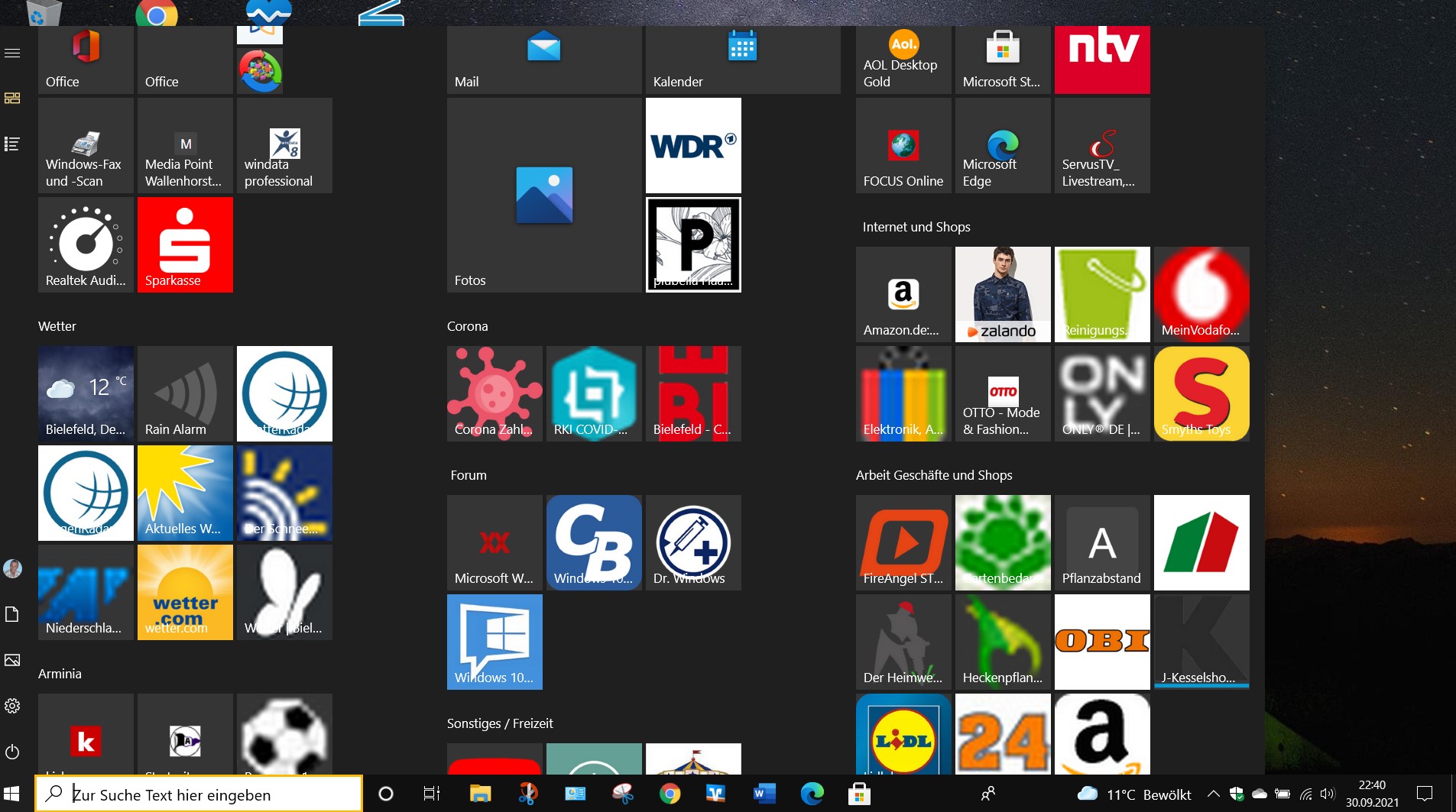Image resolution: width=1456 pixels, height=812 pixels.
Task: Open the Lidl tile
Action: click(x=903, y=734)
